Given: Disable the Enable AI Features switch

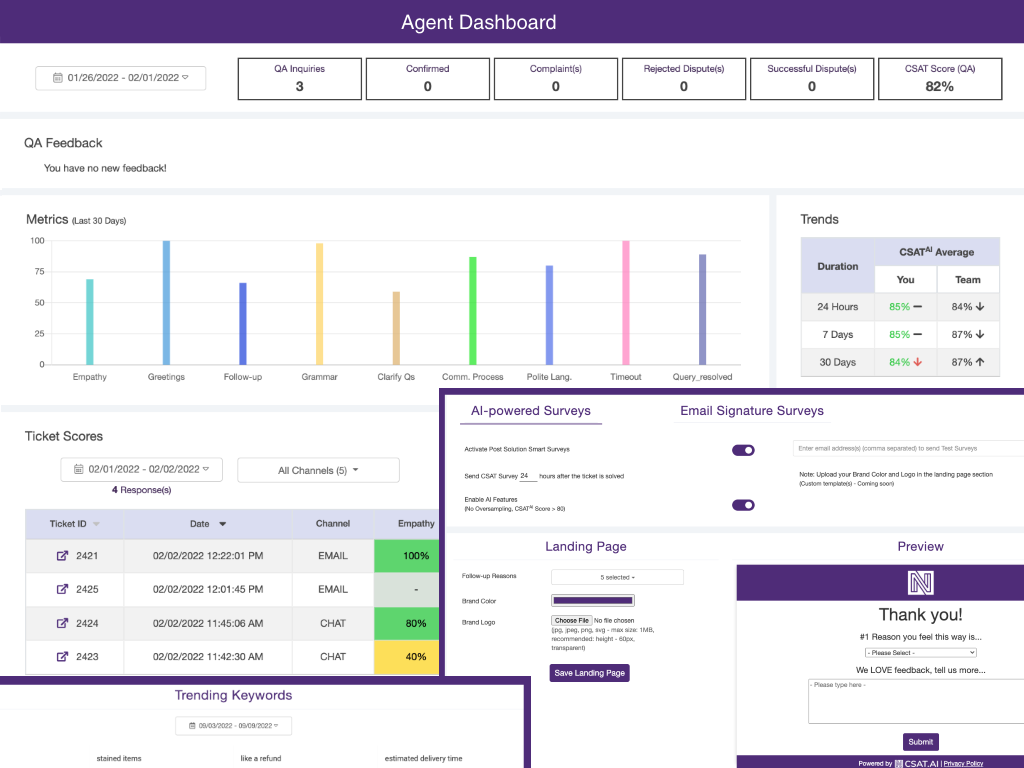Looking at the screenshot, I should point(743,505).
